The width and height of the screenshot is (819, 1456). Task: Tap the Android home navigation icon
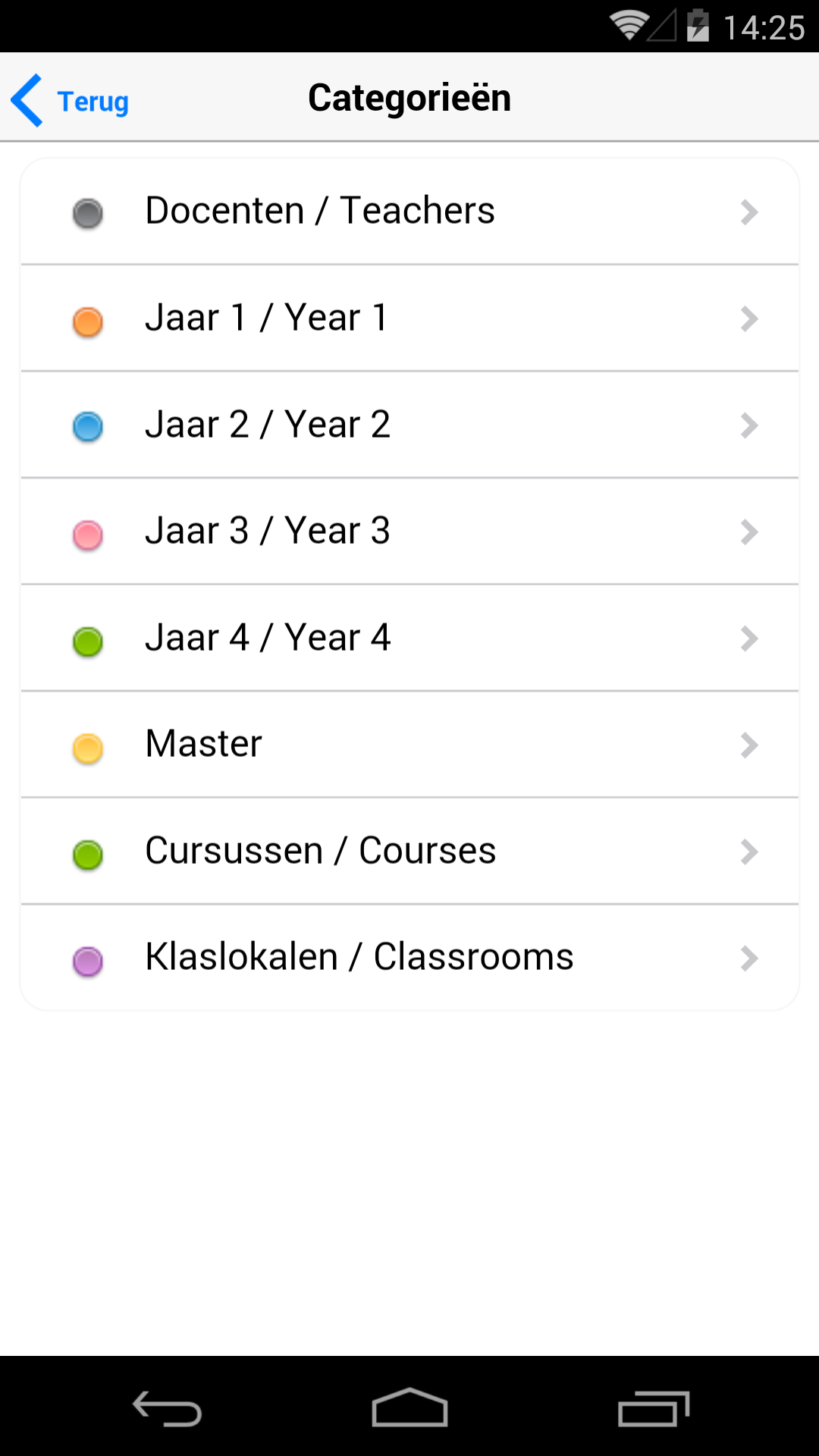pyautogui.click(x=409, y=1407)
